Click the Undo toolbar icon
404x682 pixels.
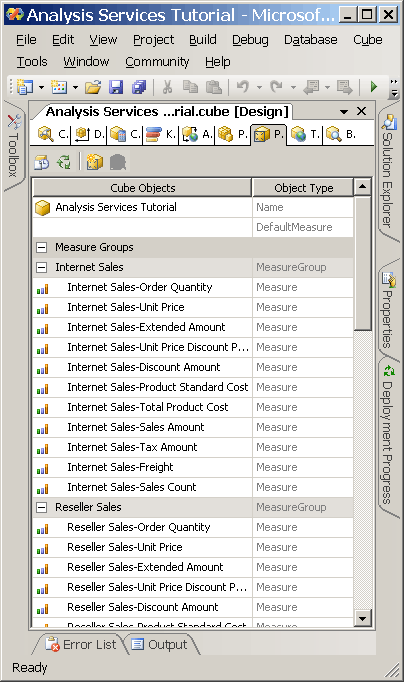(243, 87)
